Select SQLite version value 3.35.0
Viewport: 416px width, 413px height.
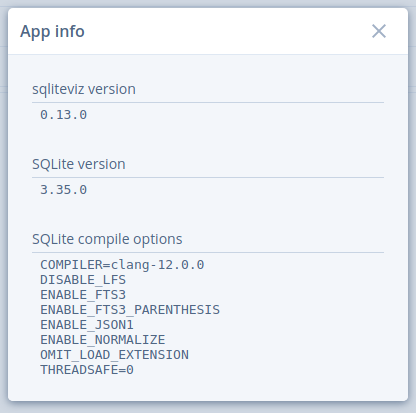click(63, 190)
